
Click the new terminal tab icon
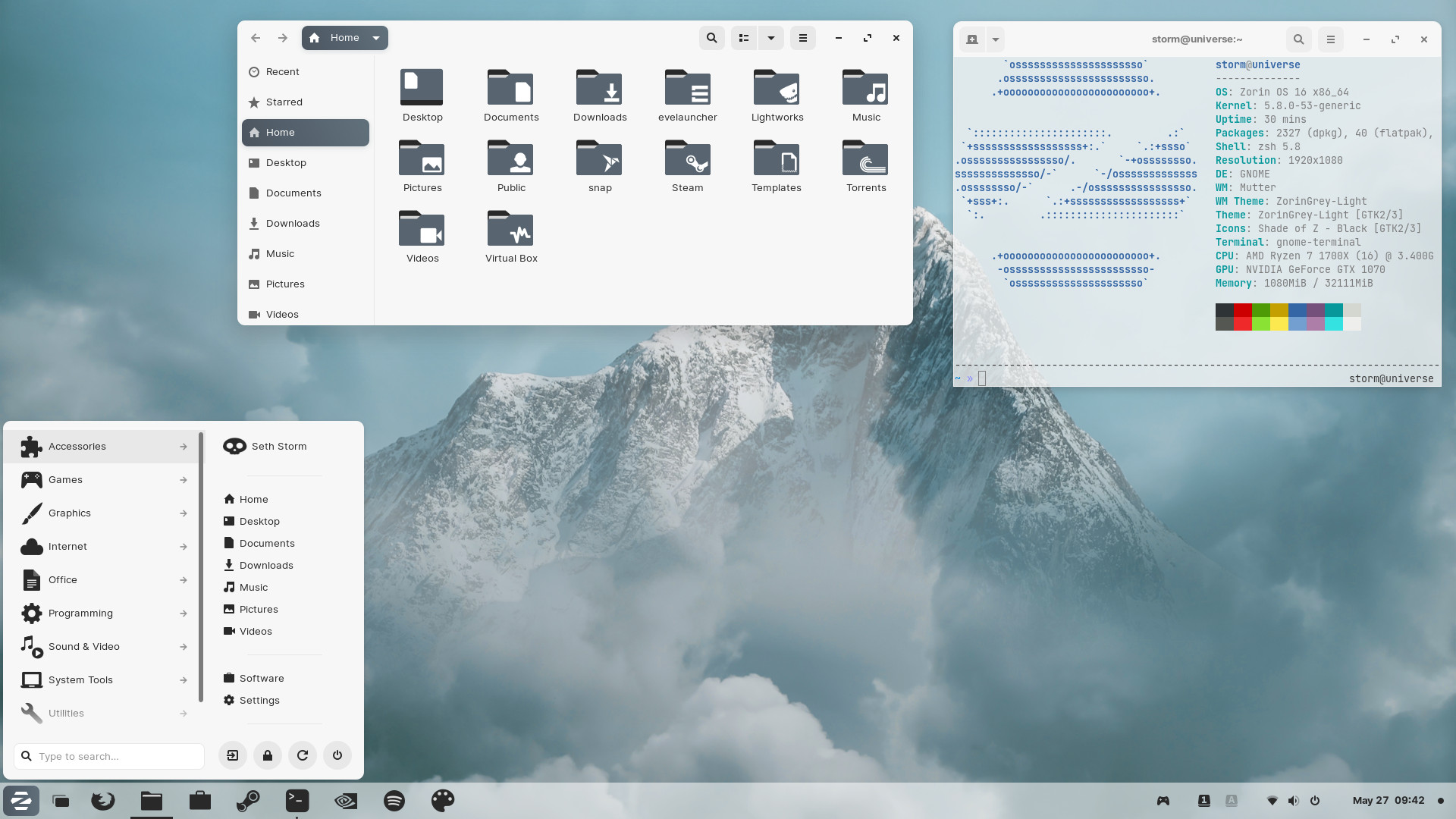click(x=972, y=39)
